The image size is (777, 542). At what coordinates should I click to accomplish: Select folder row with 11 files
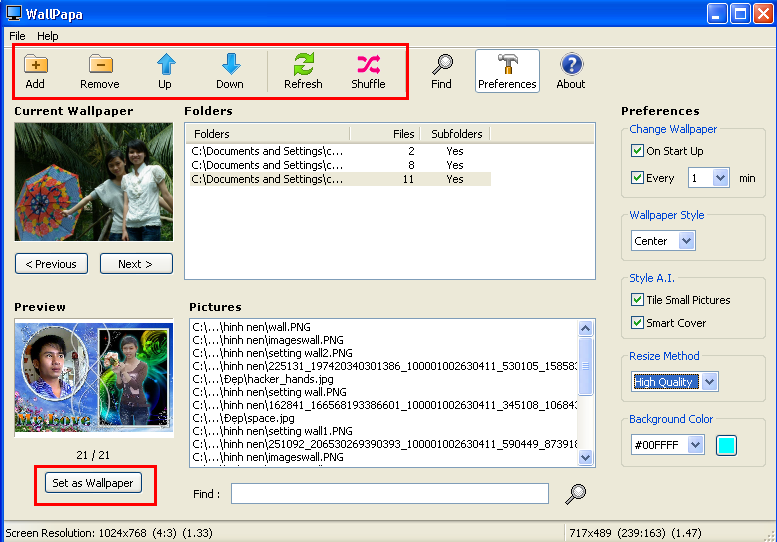pyautogui.click(x=340, y=179)
